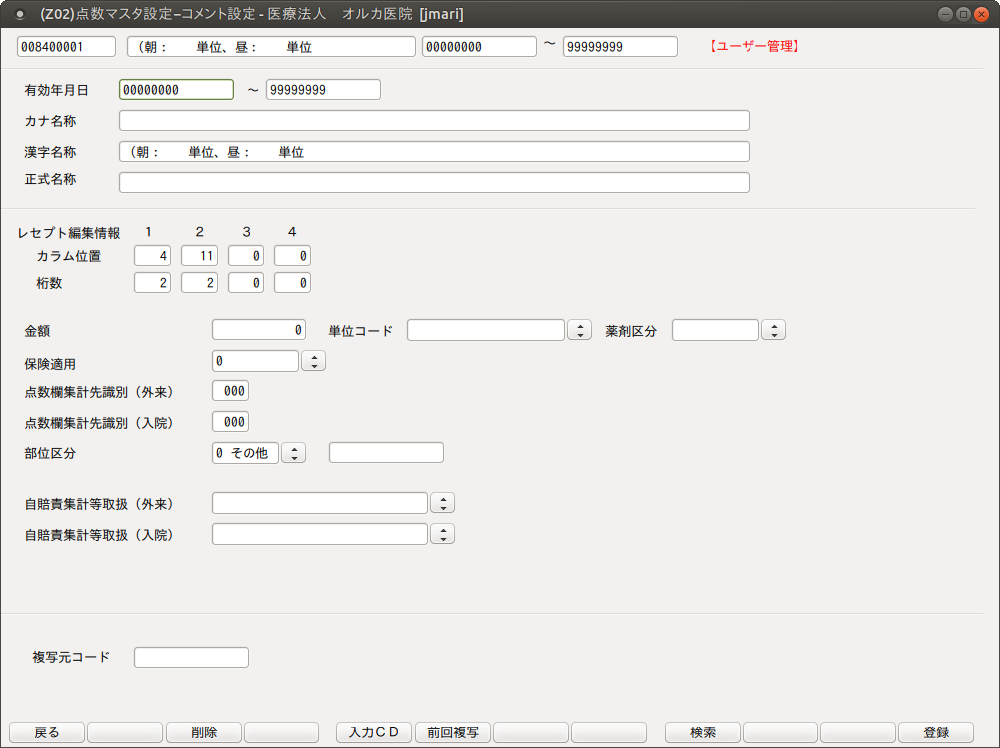Viewport: 1000px width, 748px height.
Task: Click the 複写元コード input field
Action: (x=191, y=657)
